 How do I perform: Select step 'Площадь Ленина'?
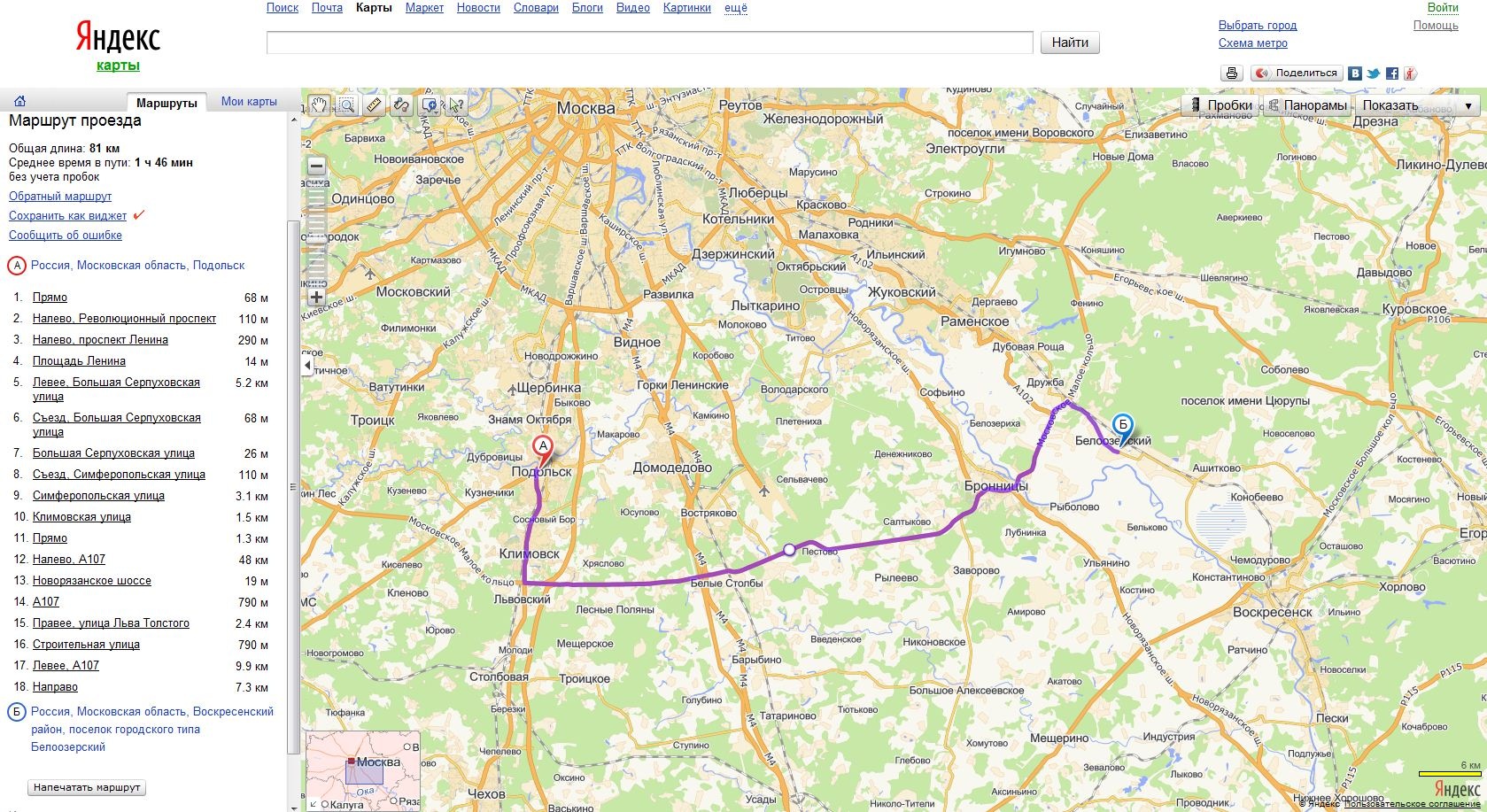[x=79, y=361]
